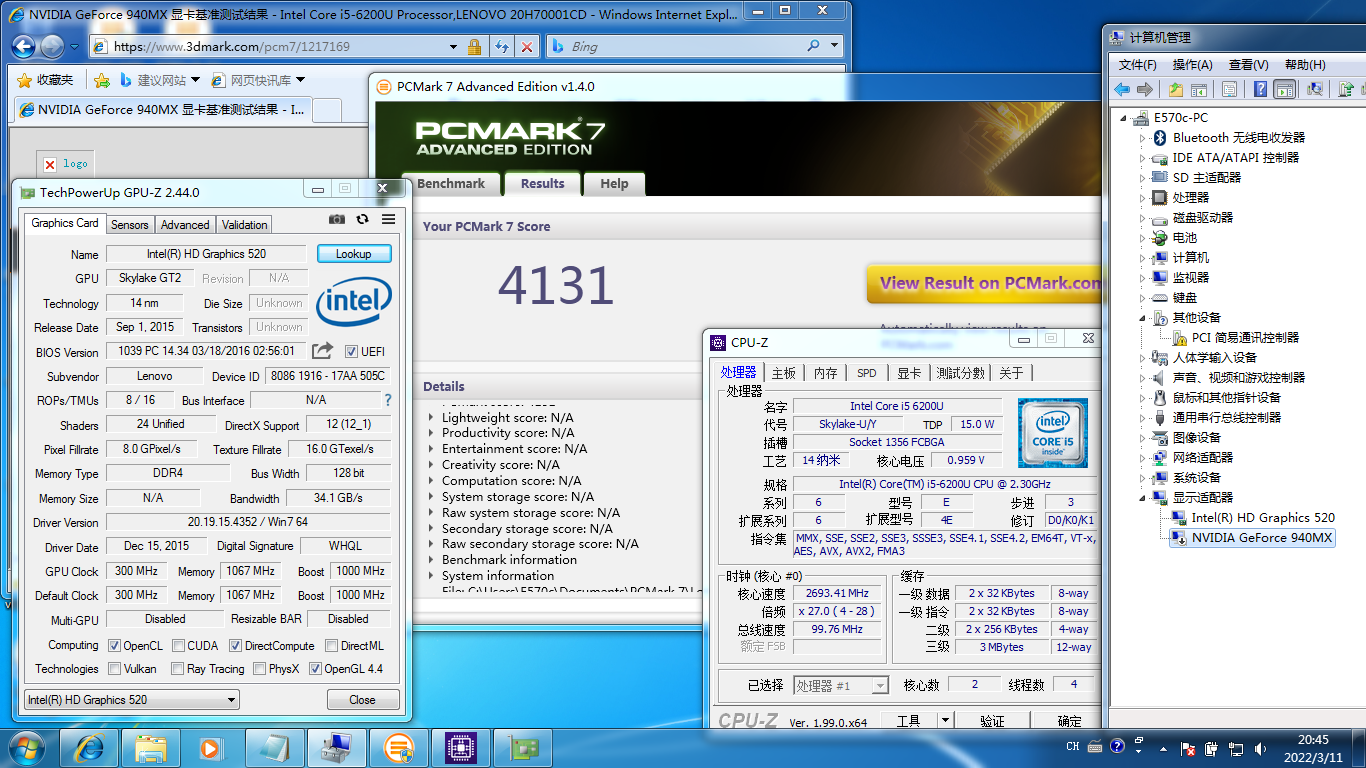Switch to 内存 tab in CPU-Z
This screenshot has width=1366, height=768.
pos(825,373)
